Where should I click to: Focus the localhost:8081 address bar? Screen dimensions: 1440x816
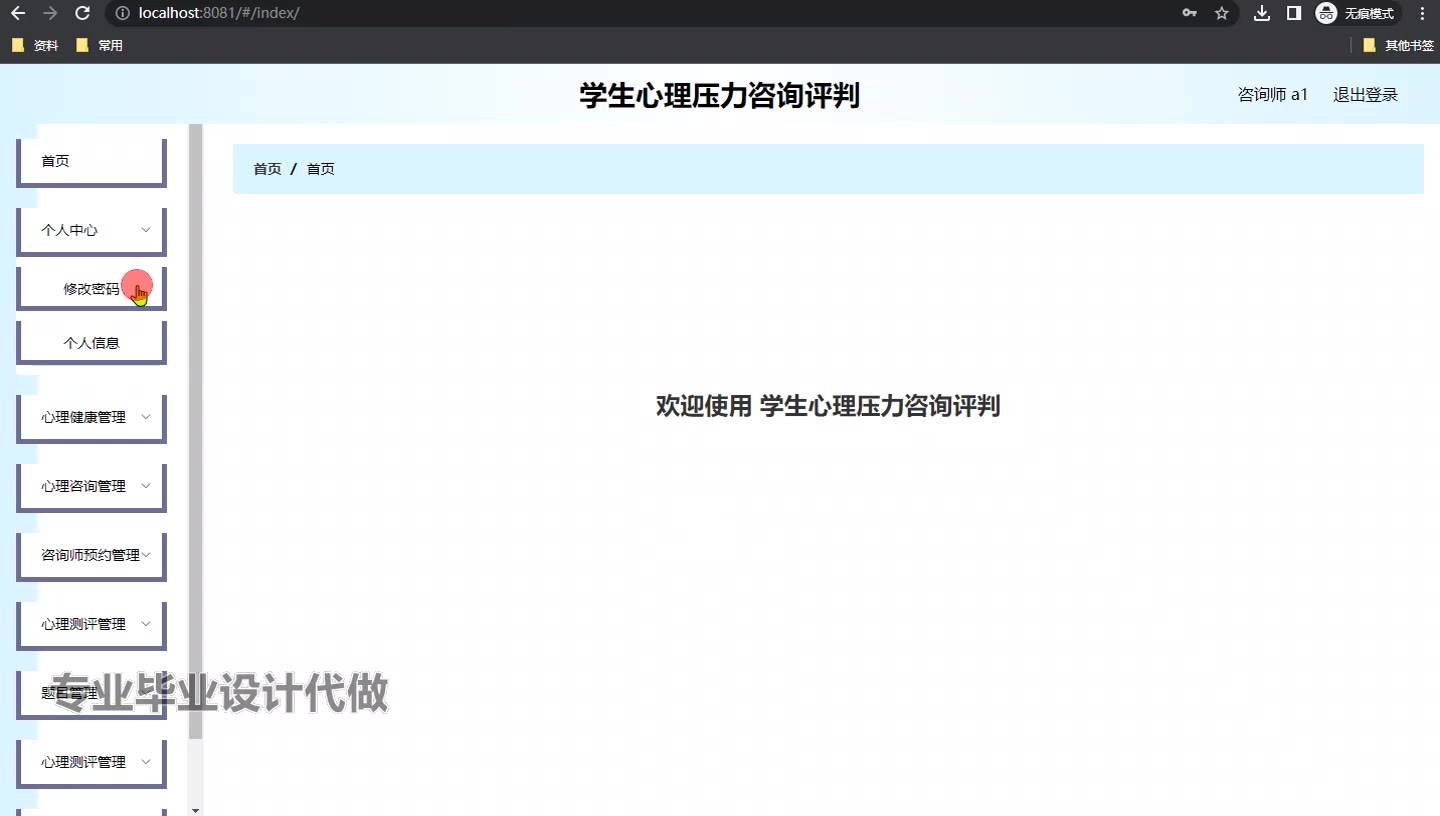tap(640, 13)
